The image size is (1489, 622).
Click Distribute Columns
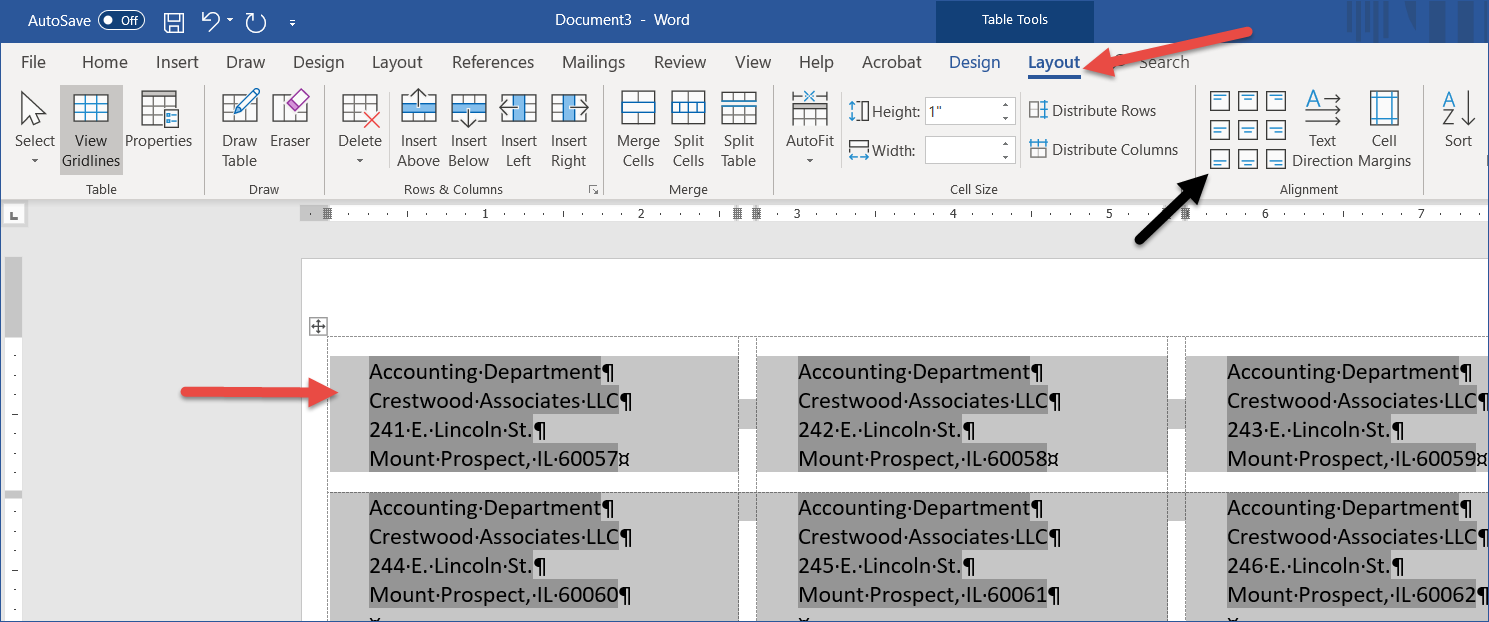click(1103, 150)
